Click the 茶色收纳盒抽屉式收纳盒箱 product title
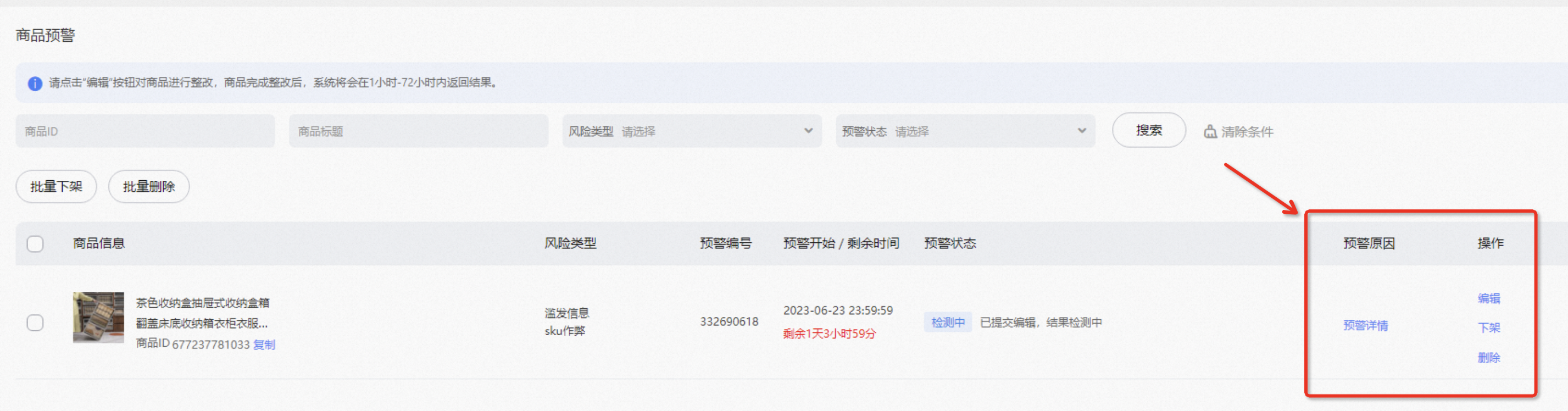 [x=202, y=303]
